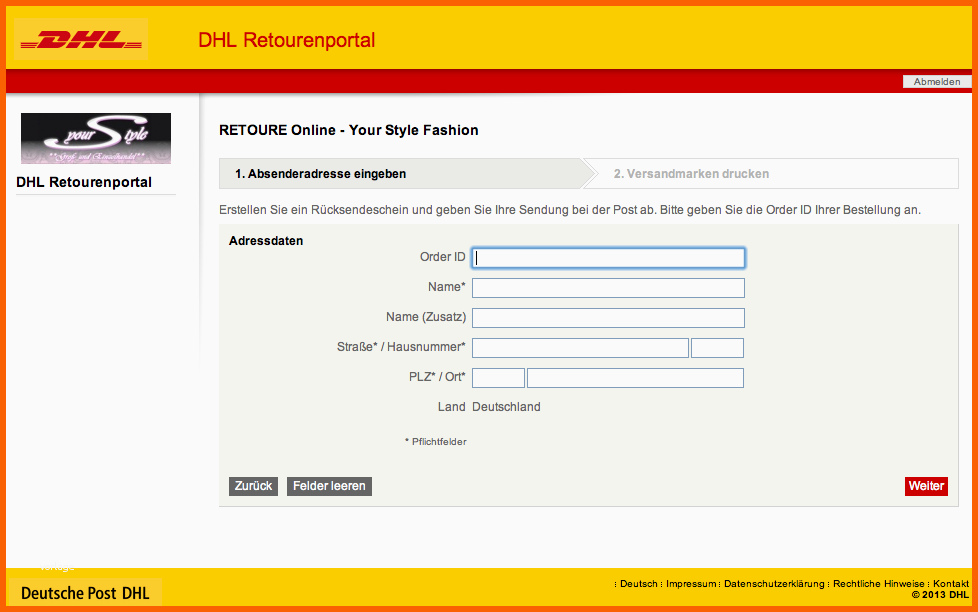Click the Hausnummer small input box

(717, 347)
